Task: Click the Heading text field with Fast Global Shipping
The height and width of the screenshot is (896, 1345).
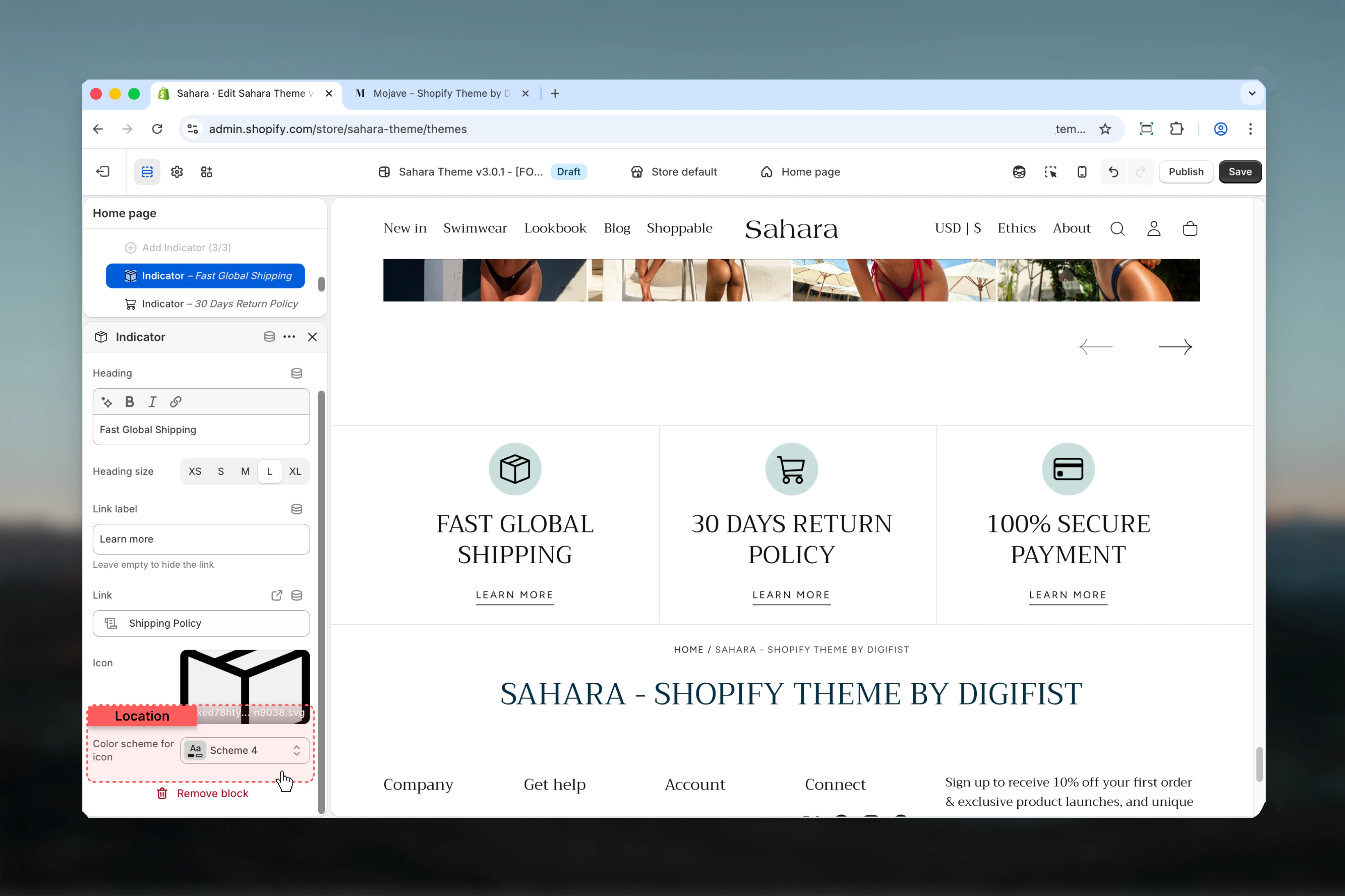Action: tap(201, 430)
